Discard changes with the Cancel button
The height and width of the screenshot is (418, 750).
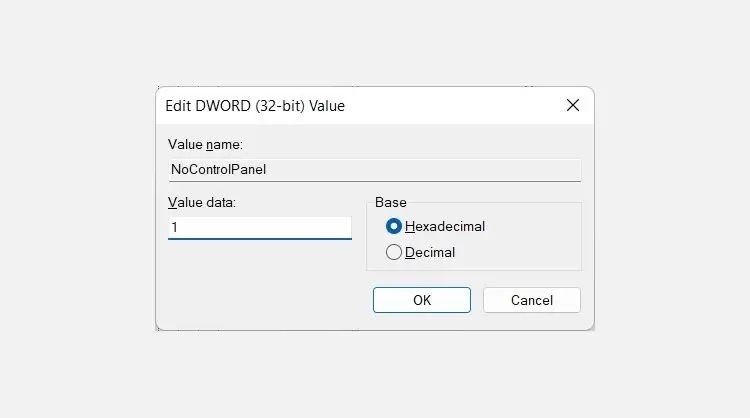(x=532, y=300)
